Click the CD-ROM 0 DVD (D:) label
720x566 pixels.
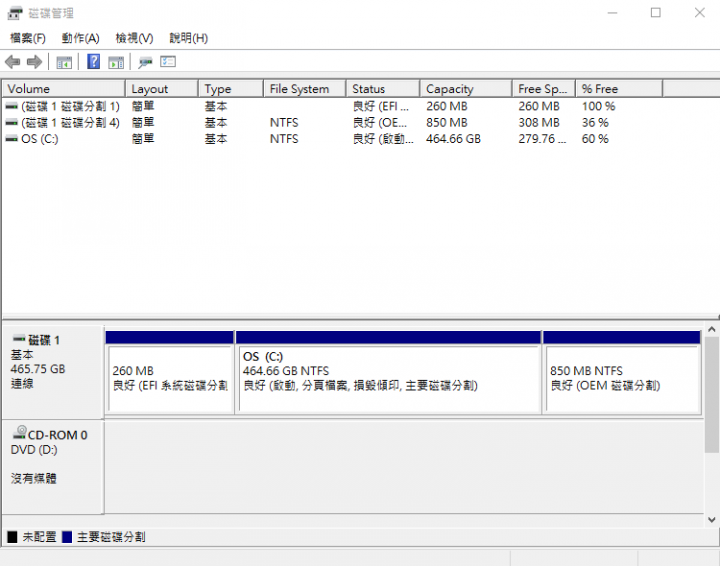52,467
